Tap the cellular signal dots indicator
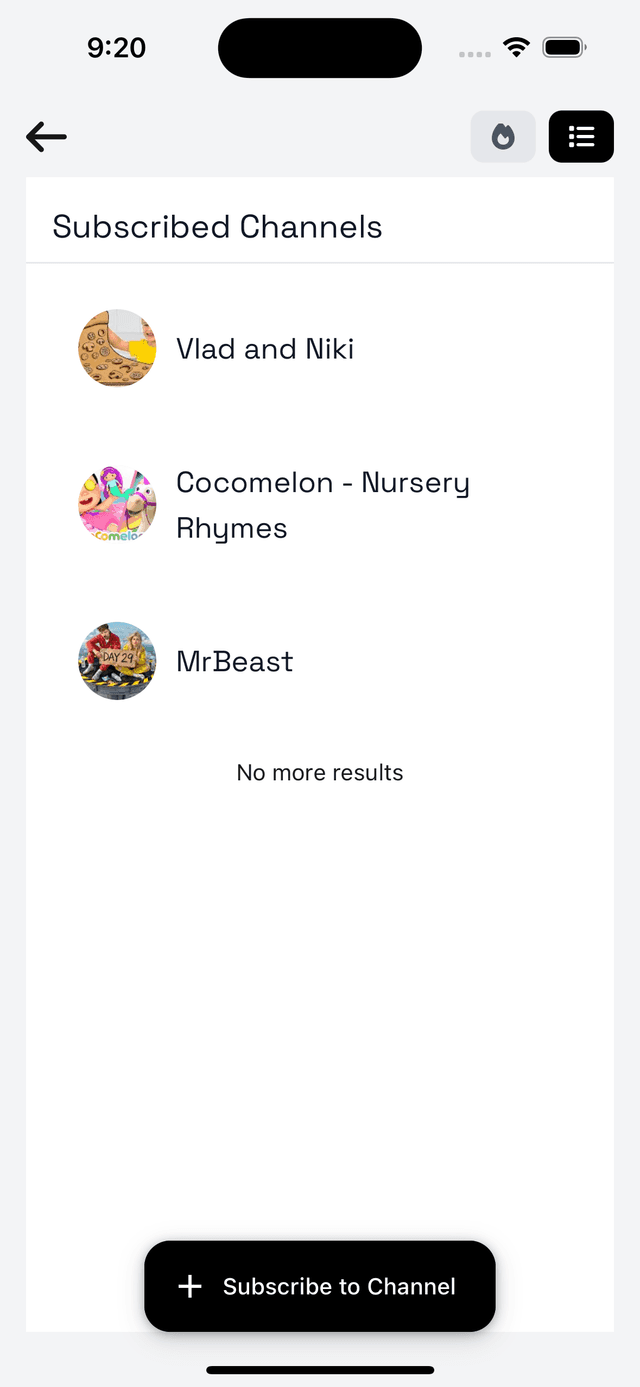 point(474,50)
